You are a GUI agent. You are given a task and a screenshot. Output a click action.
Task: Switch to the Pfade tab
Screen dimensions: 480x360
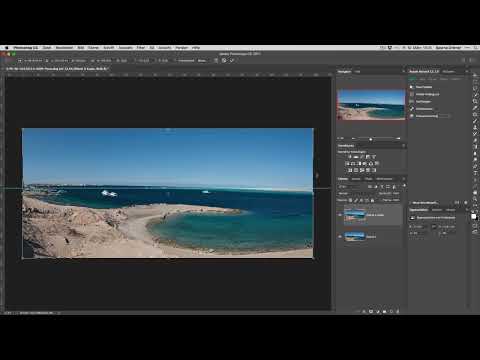click(x=368, y=179)
